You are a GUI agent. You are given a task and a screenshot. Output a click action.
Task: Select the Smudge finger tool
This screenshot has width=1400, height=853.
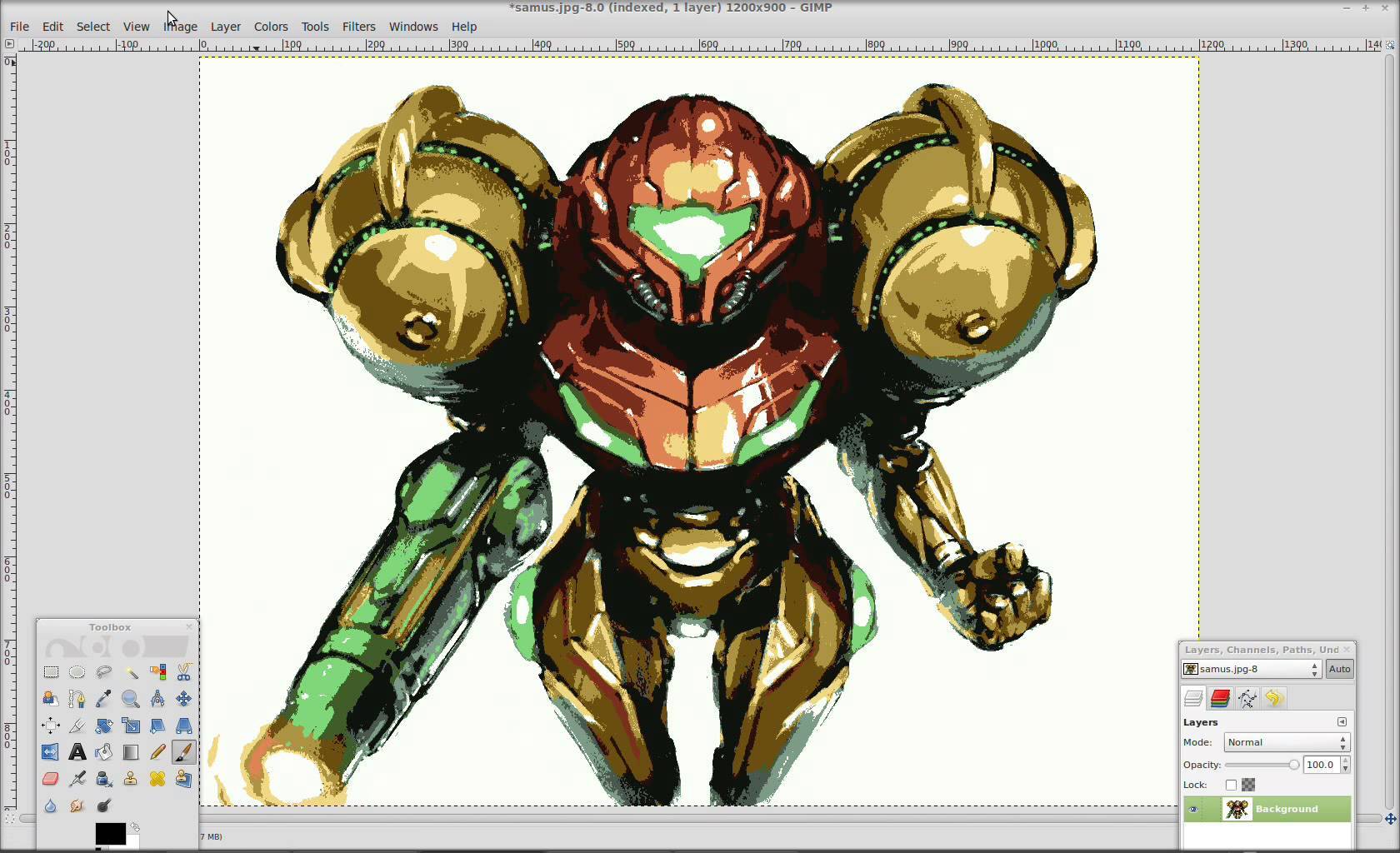77,805
